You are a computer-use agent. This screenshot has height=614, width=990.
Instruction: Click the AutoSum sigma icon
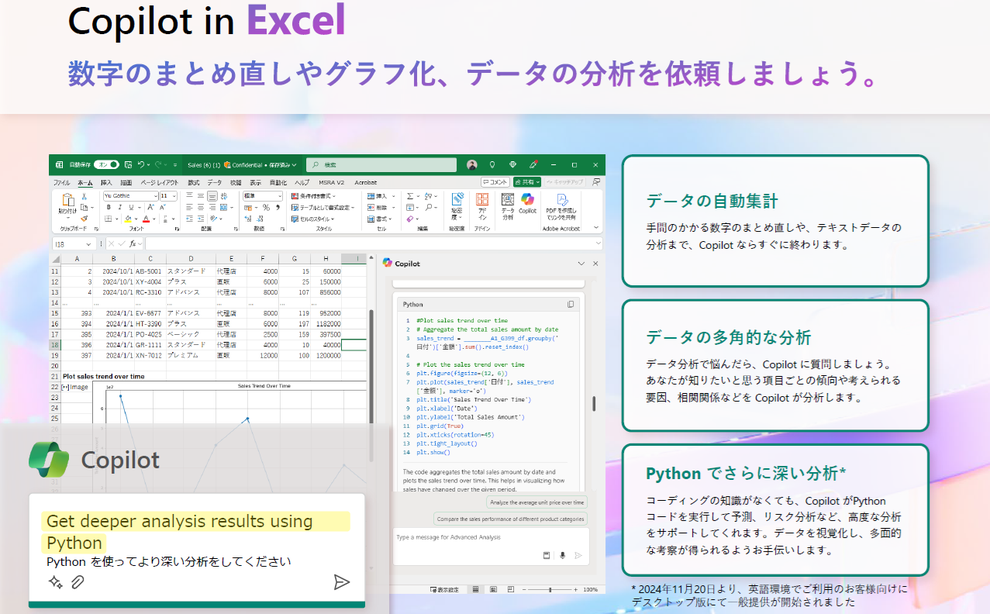tap(410, 196)
